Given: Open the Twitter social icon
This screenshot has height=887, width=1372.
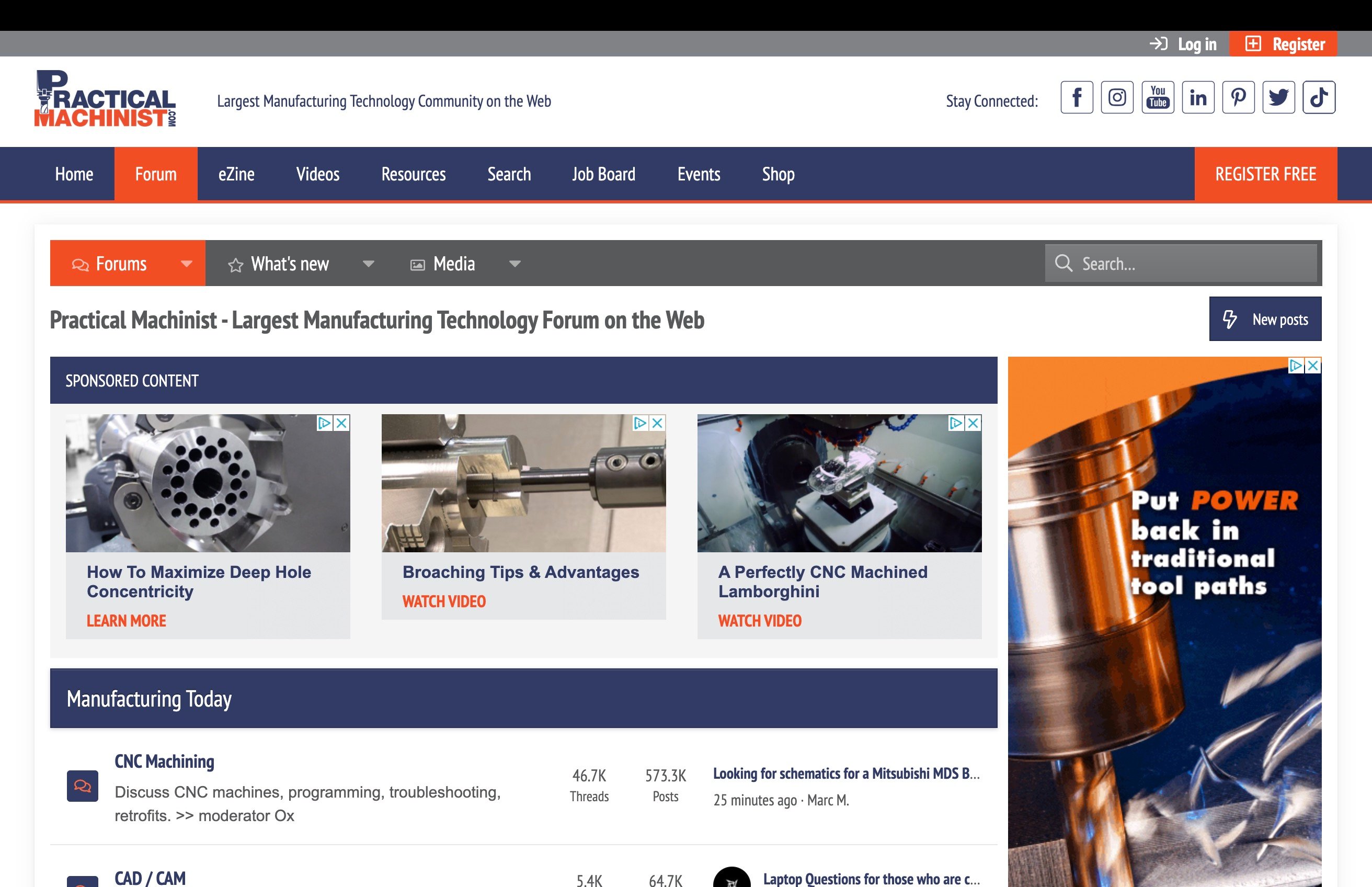Looking at the screenshot, I should coord(1279,97).
